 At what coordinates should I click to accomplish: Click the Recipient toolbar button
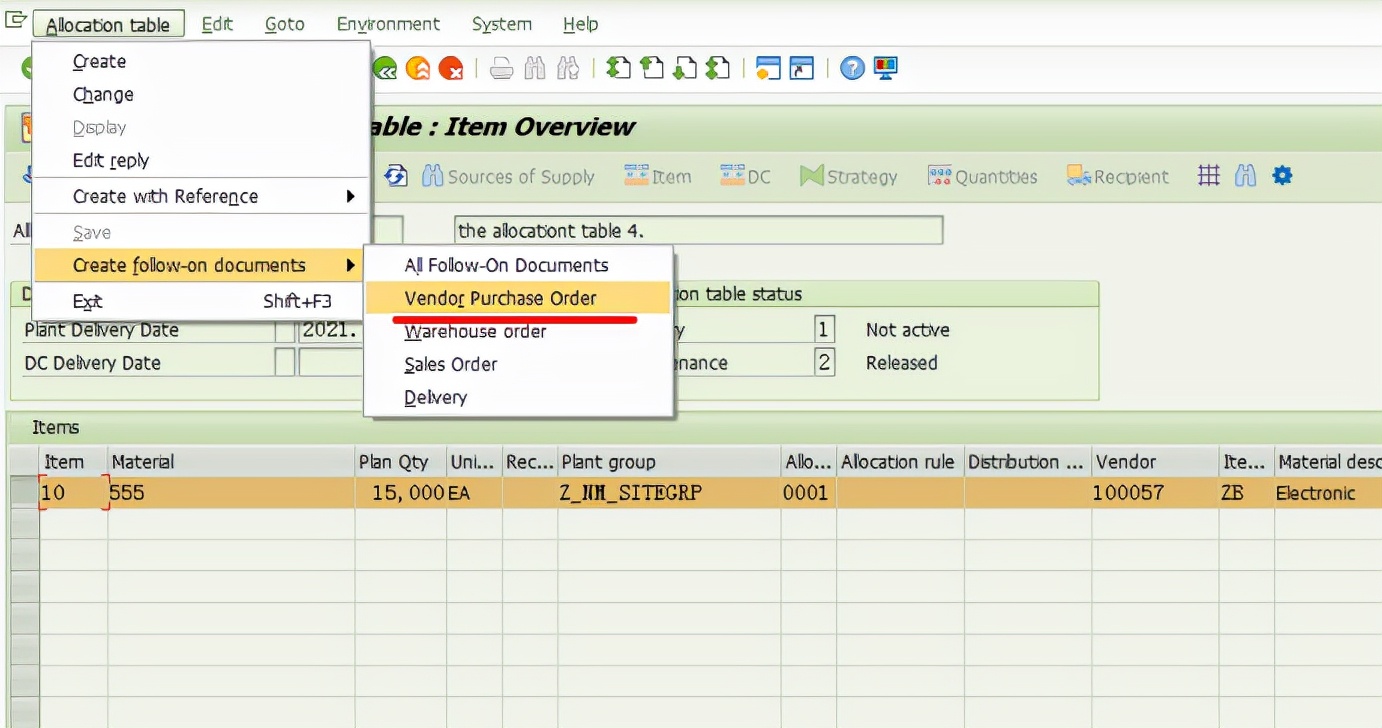click(x=1118, y=176)
